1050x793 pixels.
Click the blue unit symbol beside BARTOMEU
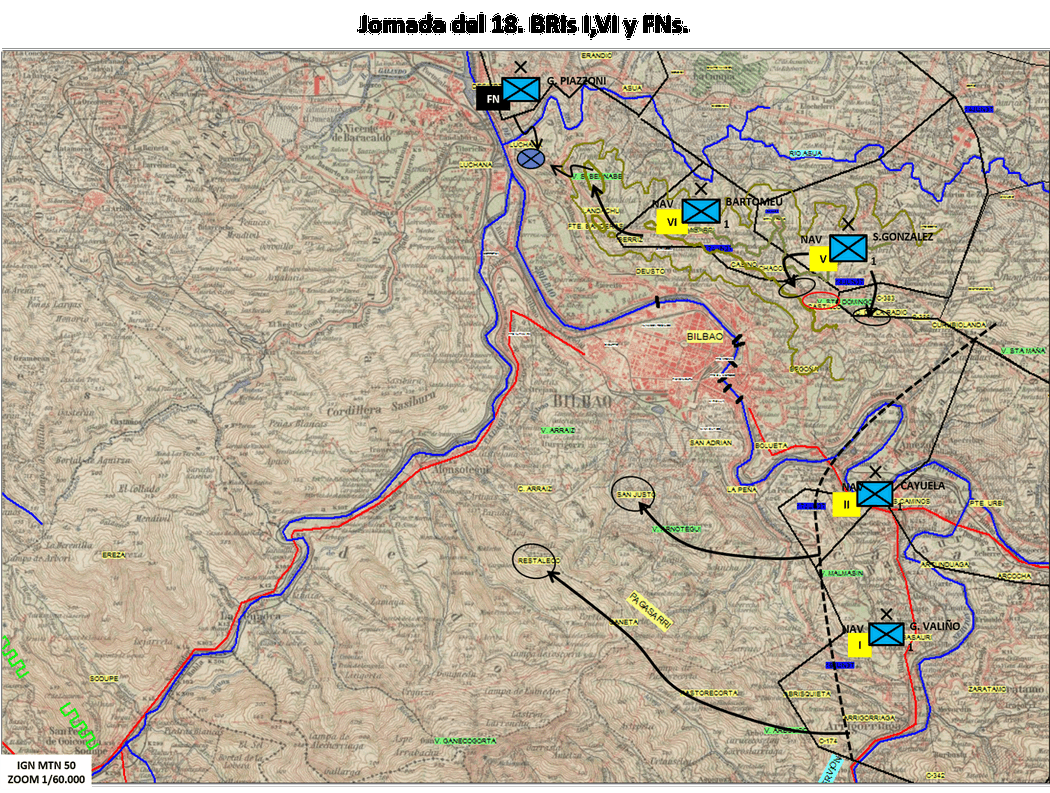(701, 211)
